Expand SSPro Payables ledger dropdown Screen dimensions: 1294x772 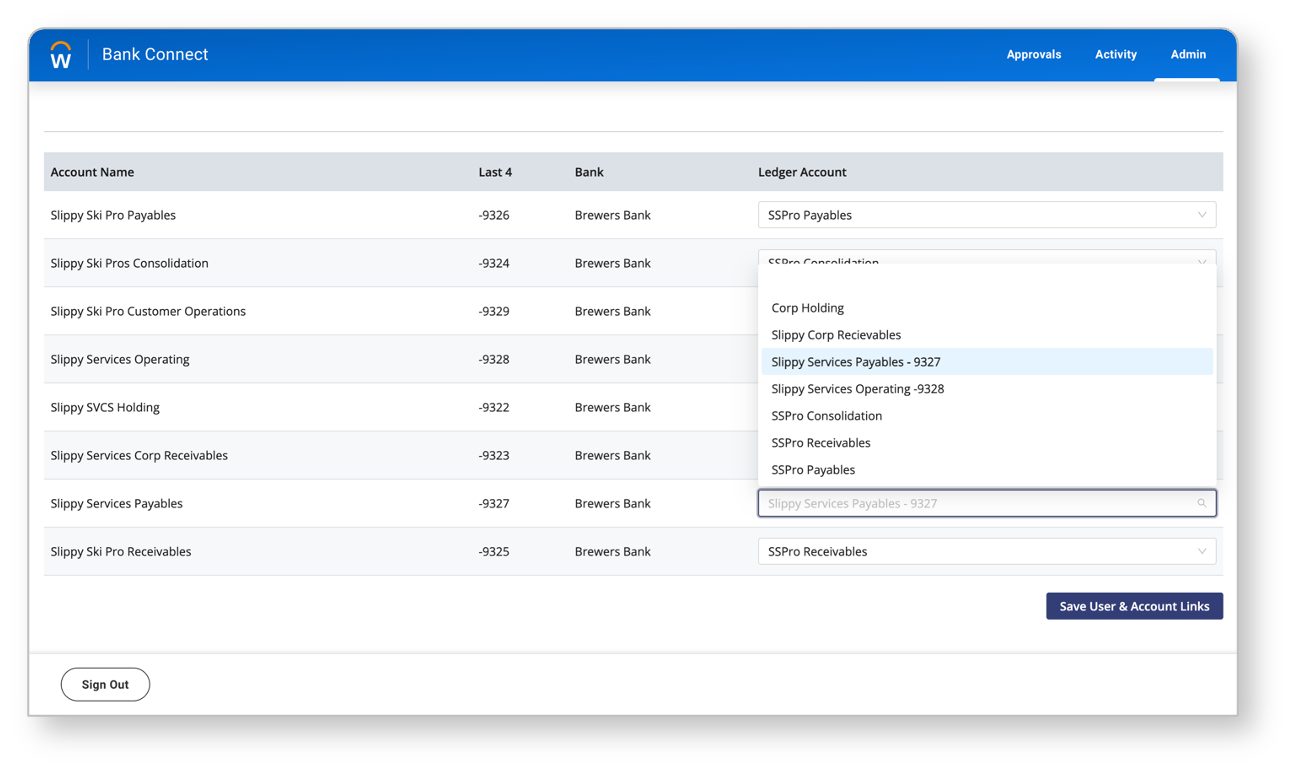[x=987, y=215]
